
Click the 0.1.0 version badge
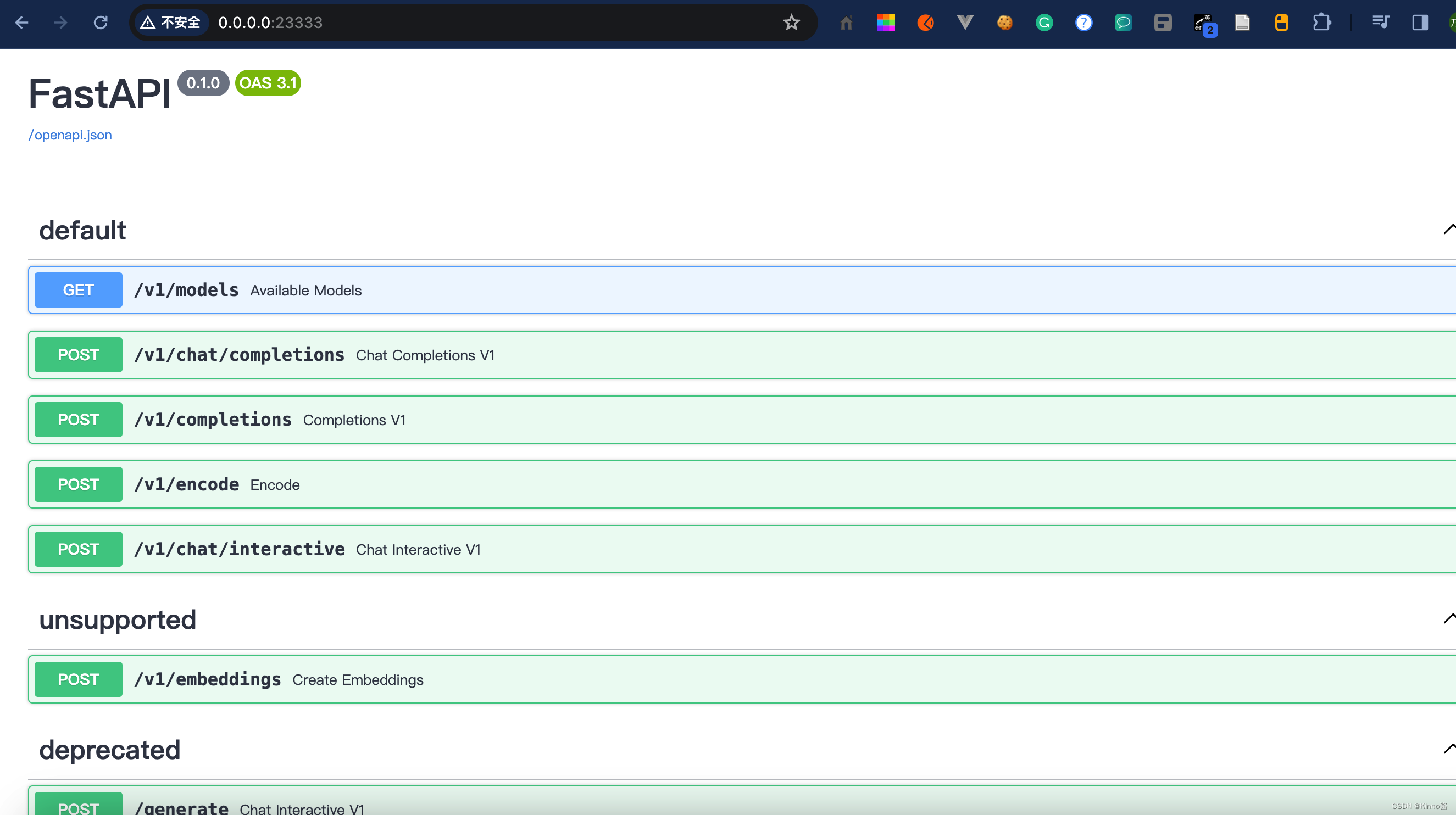(203, 83)
